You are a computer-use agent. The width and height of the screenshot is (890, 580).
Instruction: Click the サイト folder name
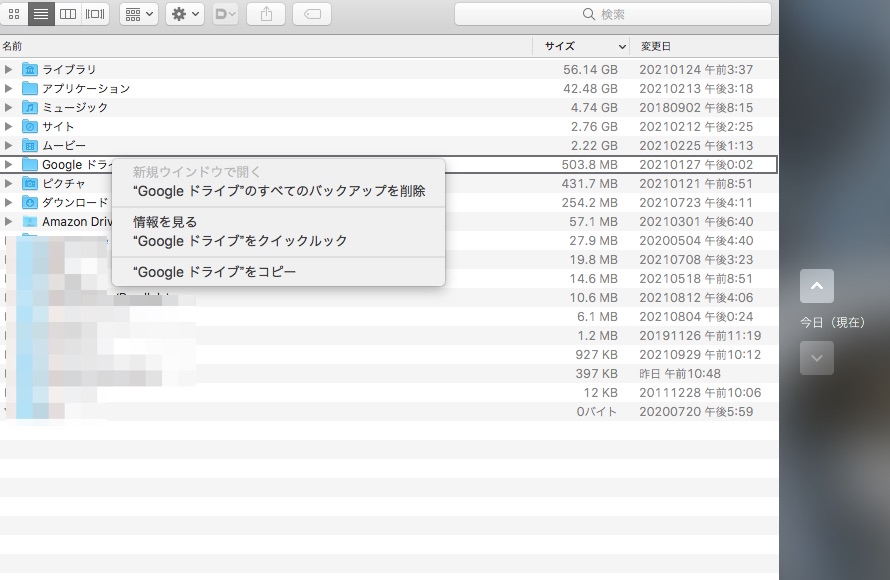click(x=58, y=127)
